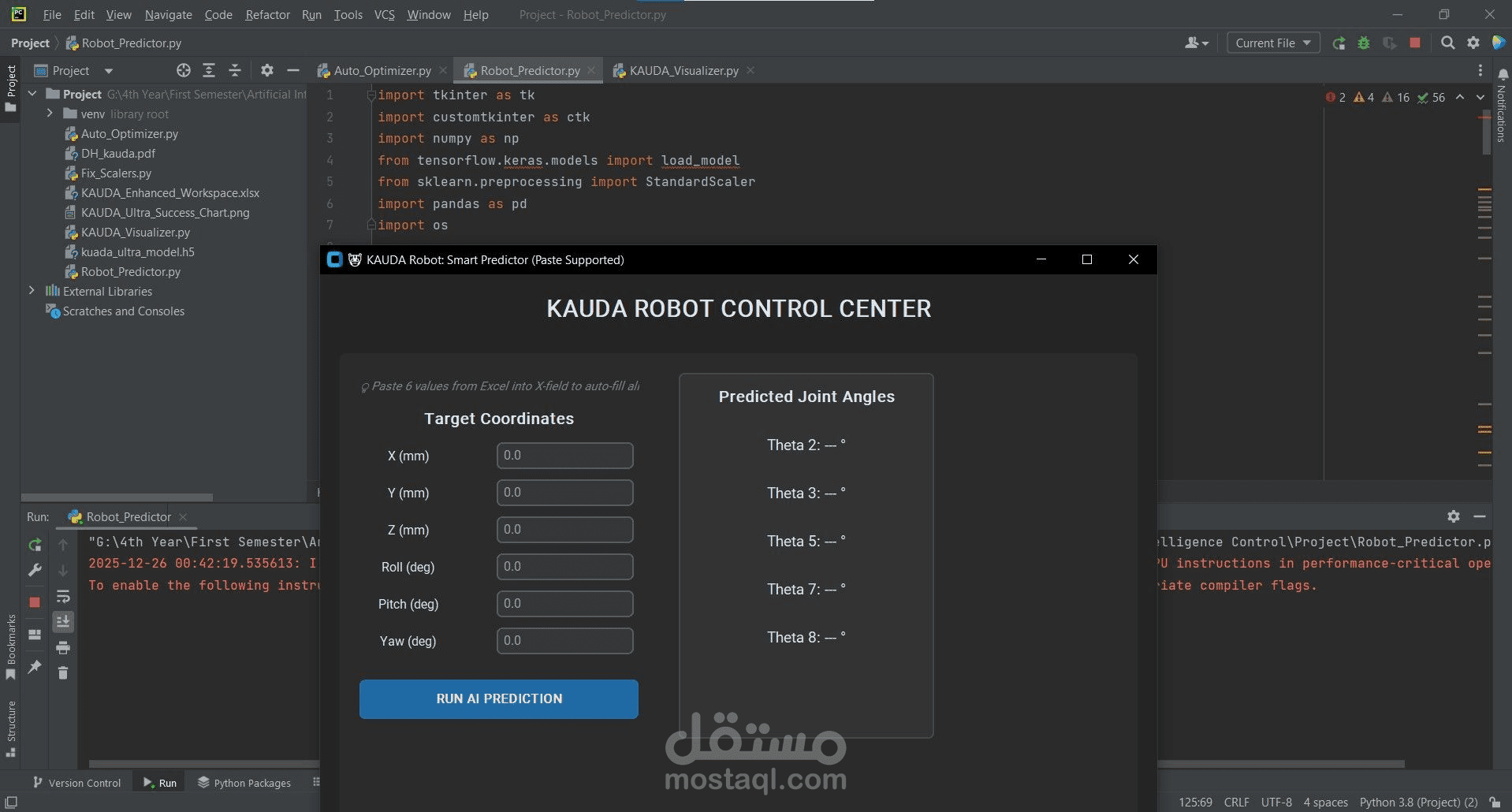Clear console with trash icon
Screen dimensions: 1512x812
point(63,672)
